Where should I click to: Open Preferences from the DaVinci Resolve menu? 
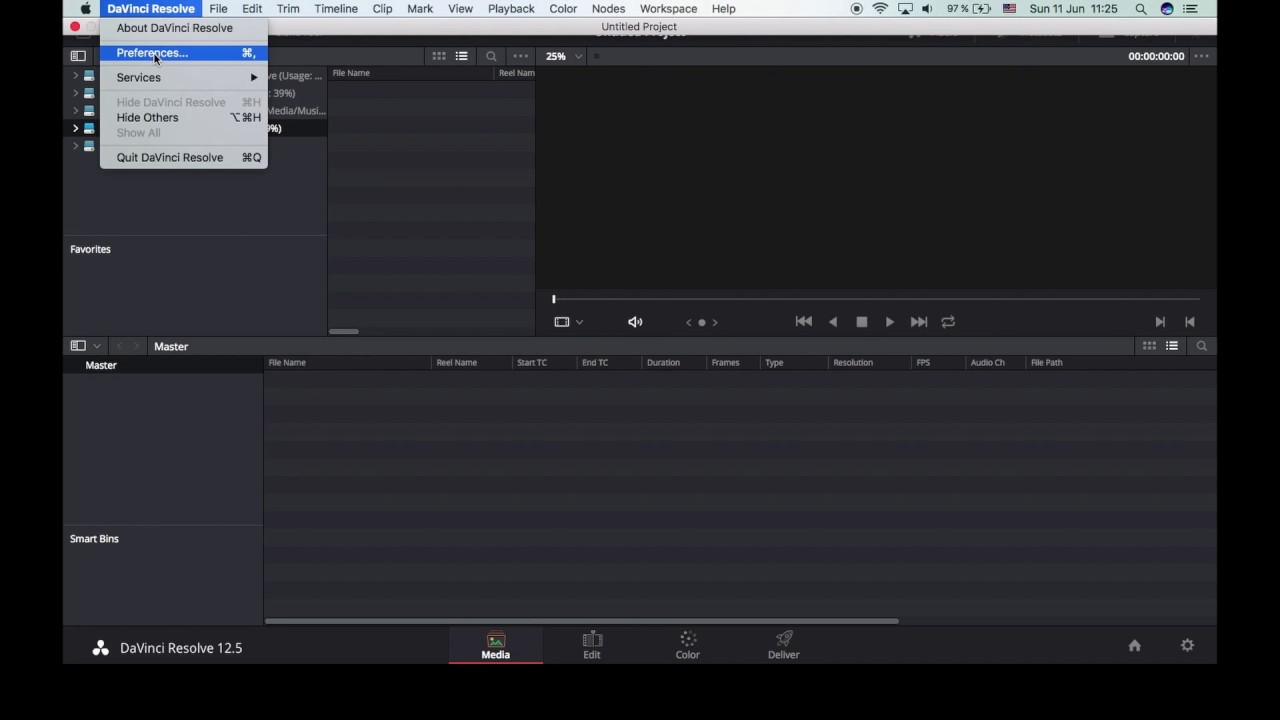[152, 53]
